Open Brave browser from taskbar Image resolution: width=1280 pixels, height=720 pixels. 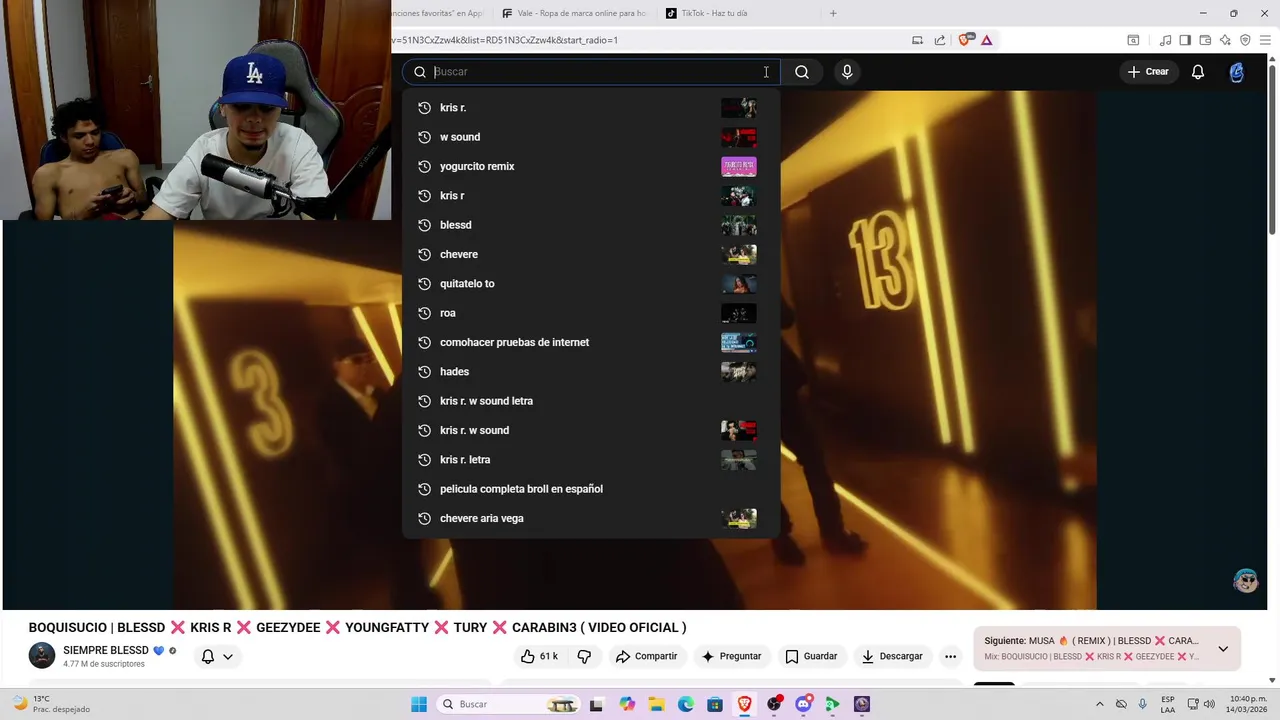(744, 704)
